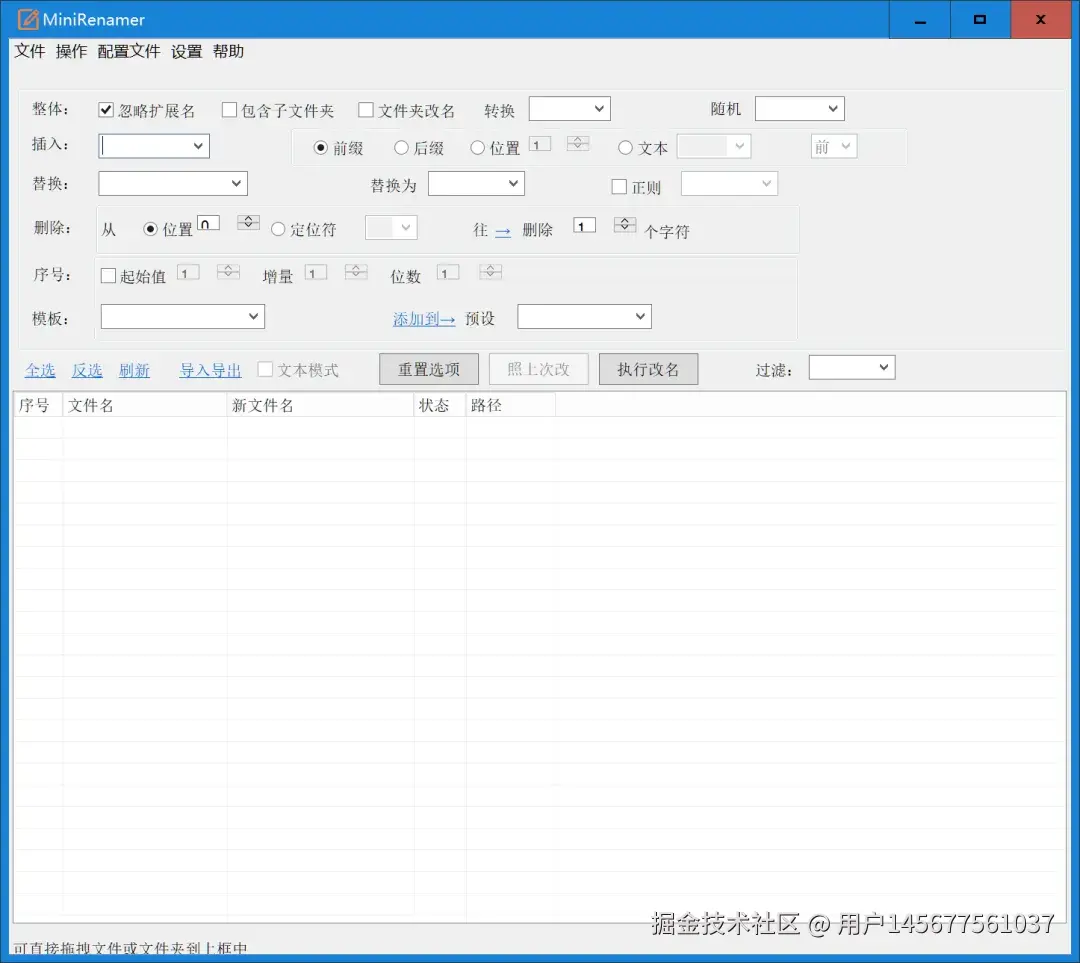Click the 序号 column header
Screen dimensions: 1080x963
tap(38, 405)
